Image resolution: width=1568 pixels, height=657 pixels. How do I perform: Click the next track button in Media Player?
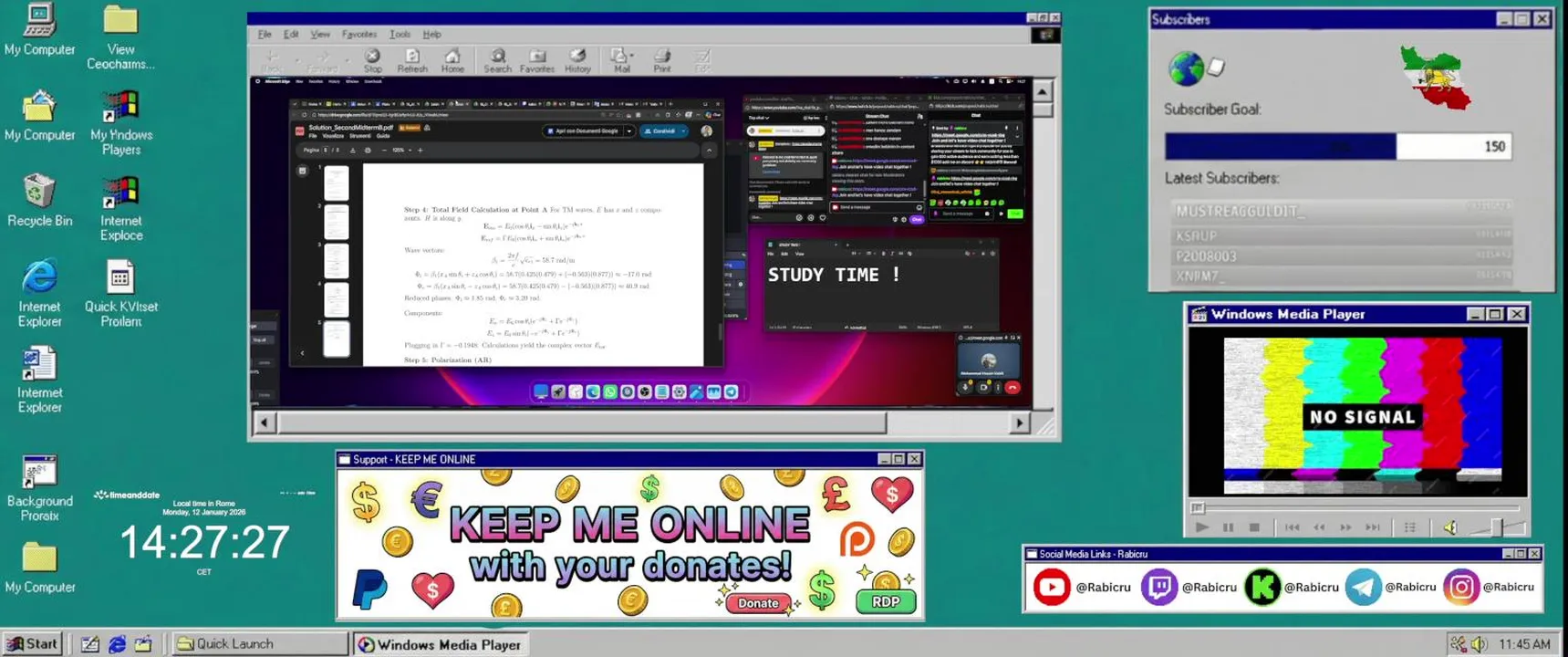tap(1373, 527)
